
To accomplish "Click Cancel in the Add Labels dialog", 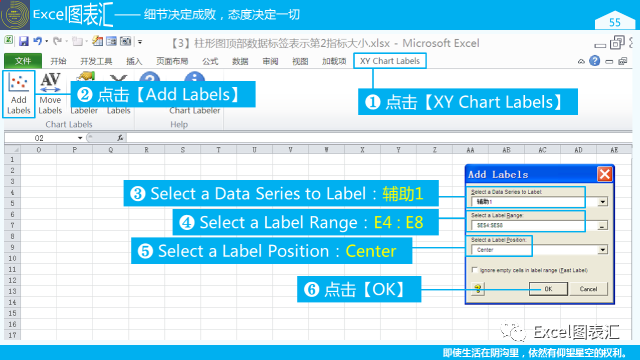I will [x=588, y=289].
